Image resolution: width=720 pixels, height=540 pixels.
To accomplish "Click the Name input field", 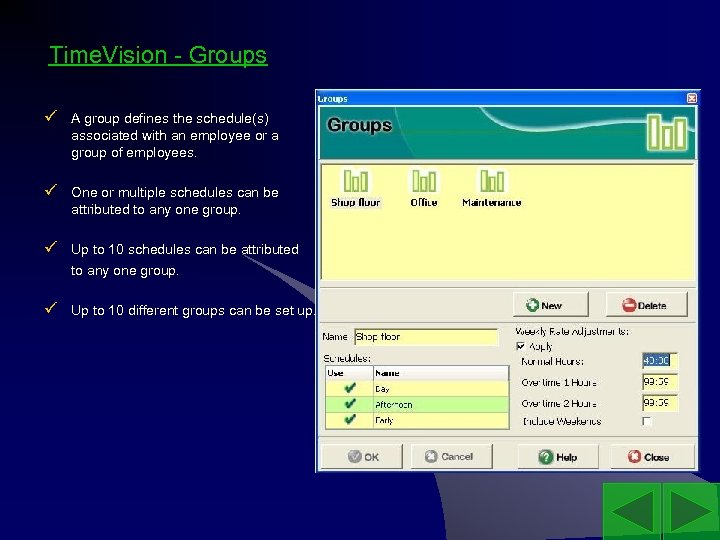I will [426, 337].
